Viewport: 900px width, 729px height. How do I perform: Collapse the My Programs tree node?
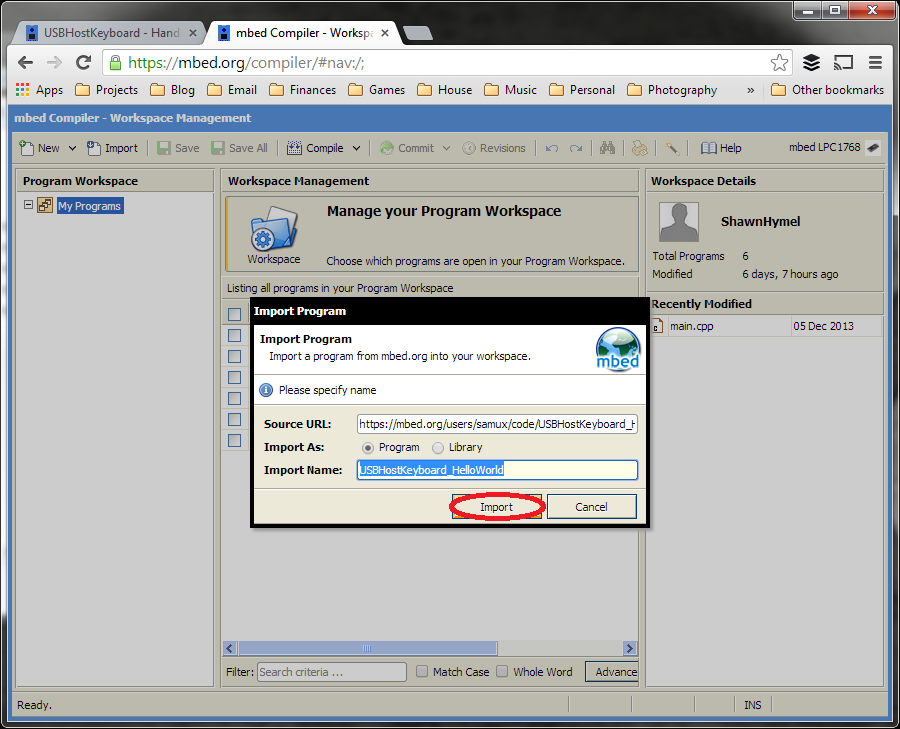pyautogui.click(x=28, y=204)
